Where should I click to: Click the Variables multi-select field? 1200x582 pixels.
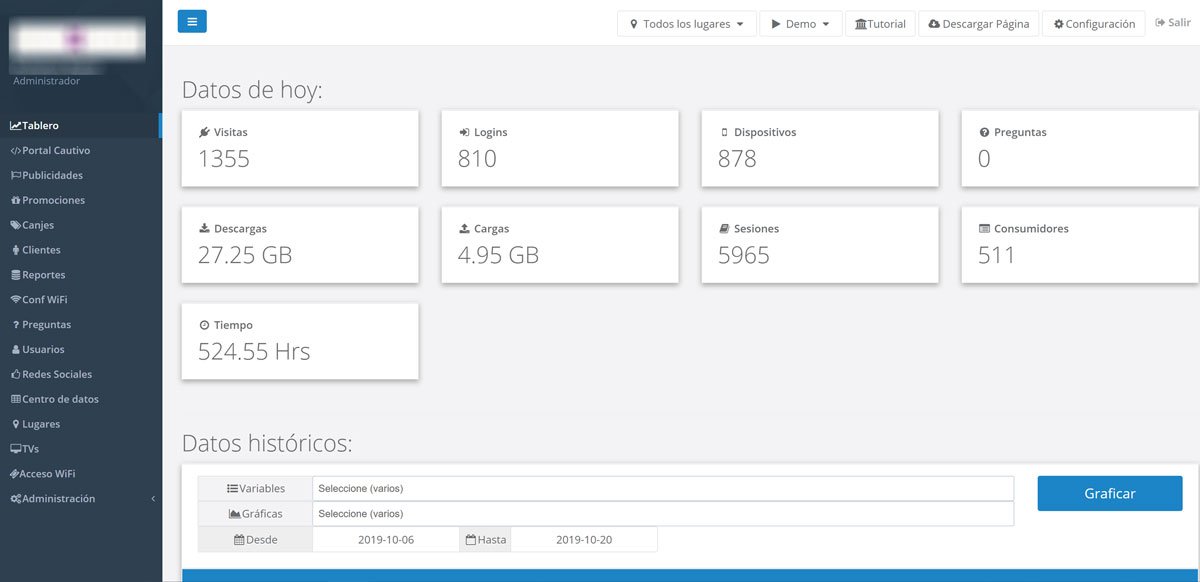coord(662,489)
